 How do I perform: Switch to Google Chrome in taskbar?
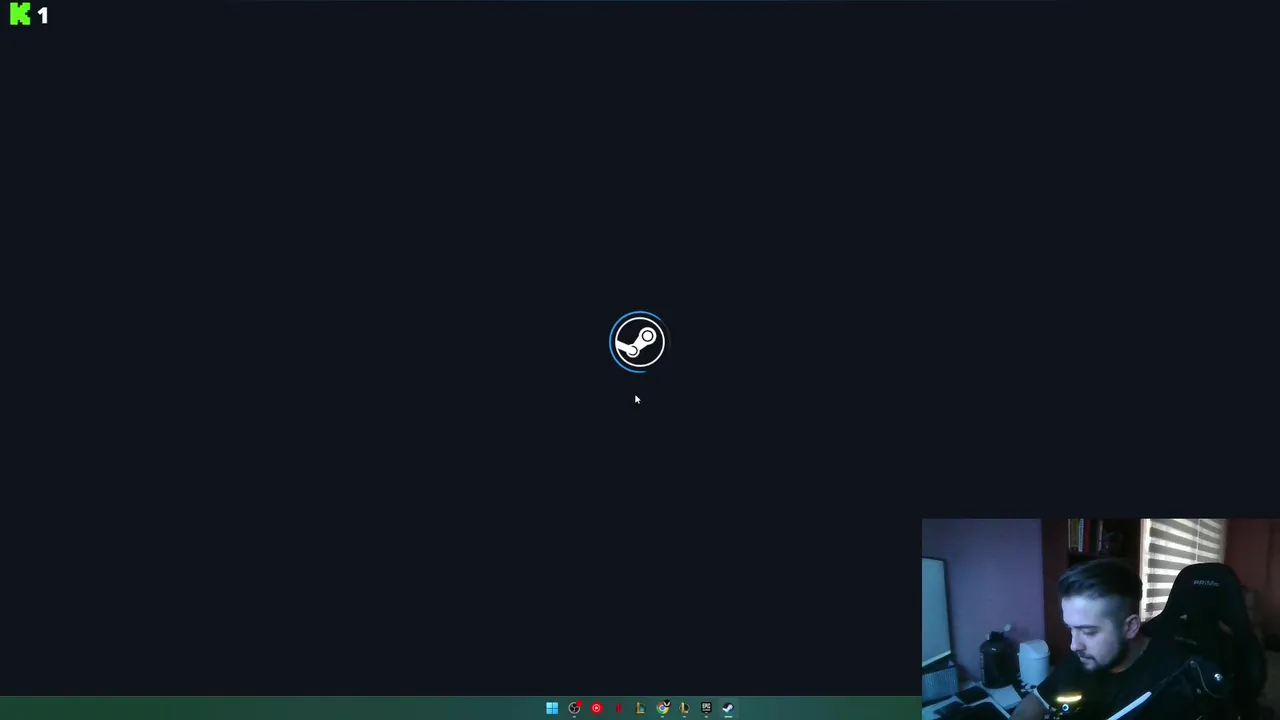(663, 708)
